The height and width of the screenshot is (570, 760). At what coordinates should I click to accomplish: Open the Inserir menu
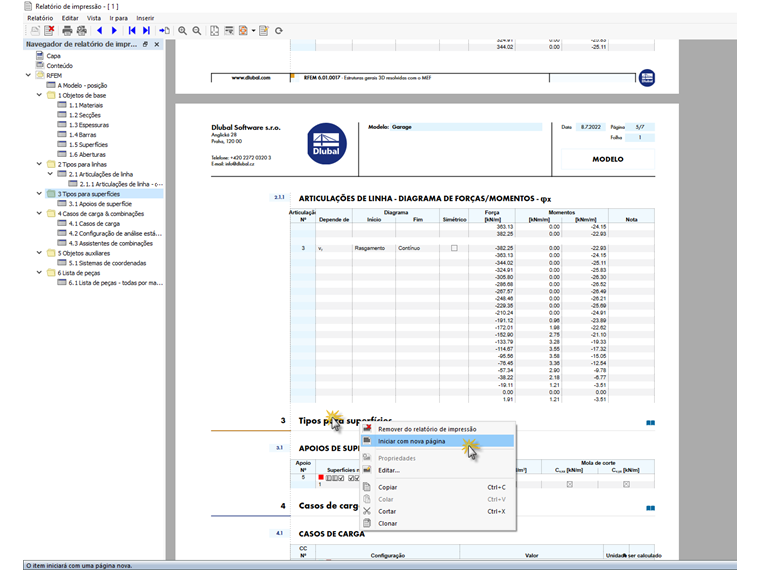coord(145,18)
